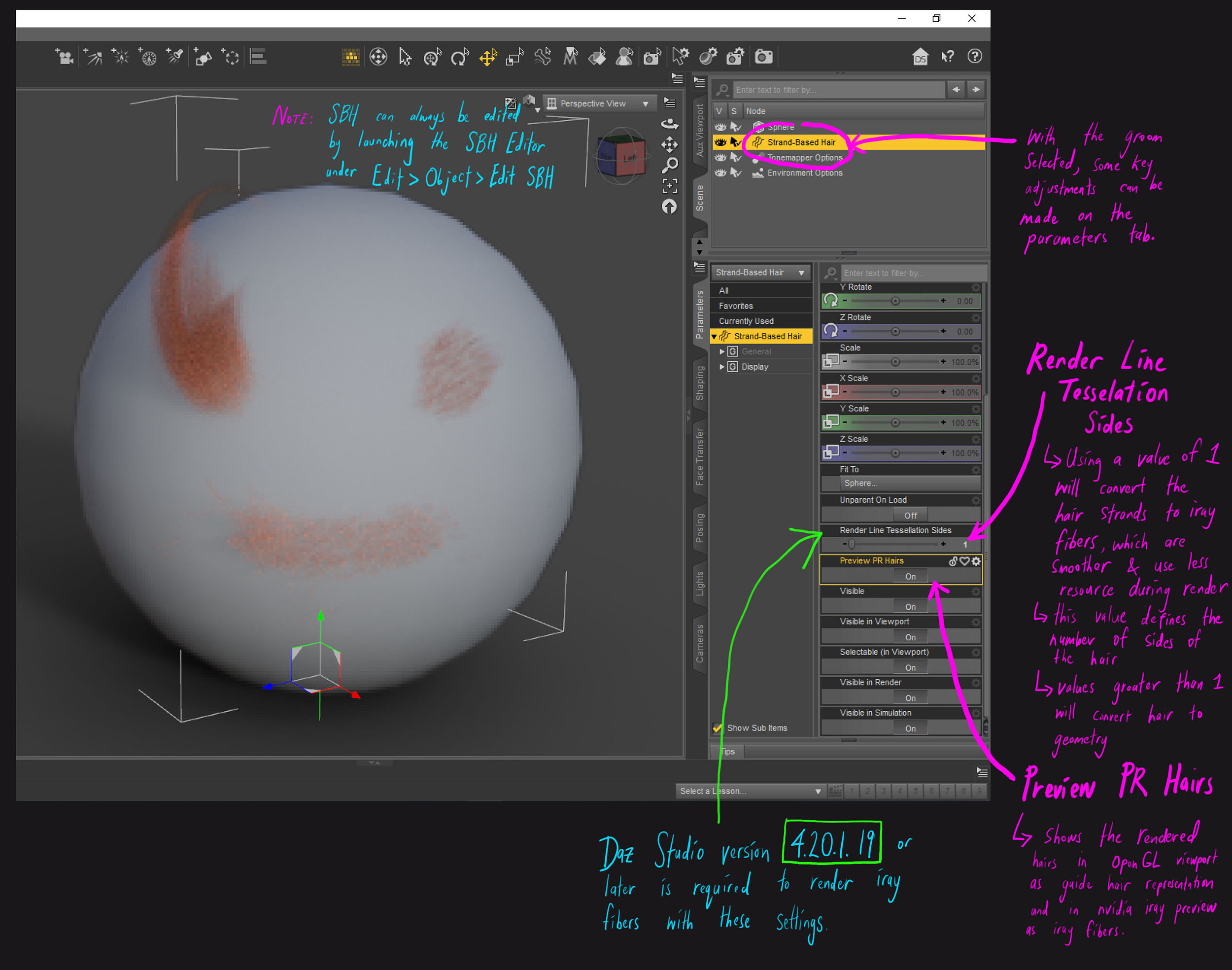Click the help question mark icon
The image size is (1232, 970).
tap(974, 57)
